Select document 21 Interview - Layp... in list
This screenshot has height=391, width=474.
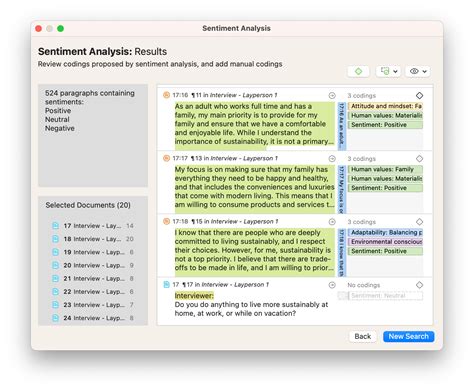[x=93, y=278]
